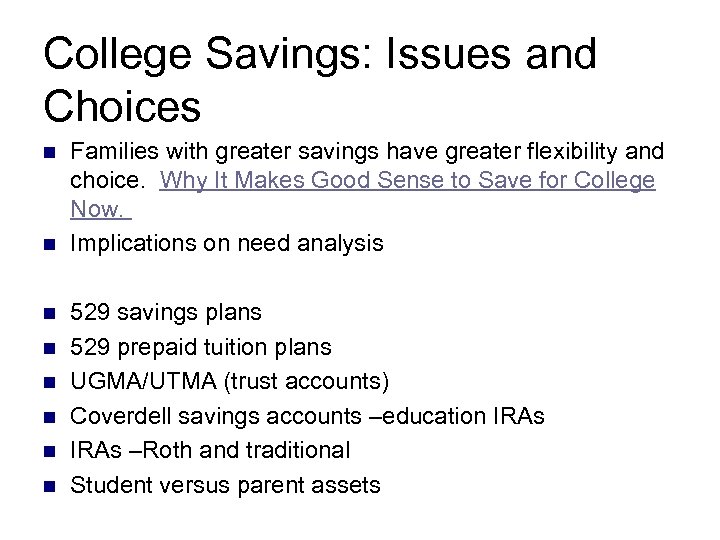
Task: Click the word 'Choices' in the title
Action: point(122,105)
